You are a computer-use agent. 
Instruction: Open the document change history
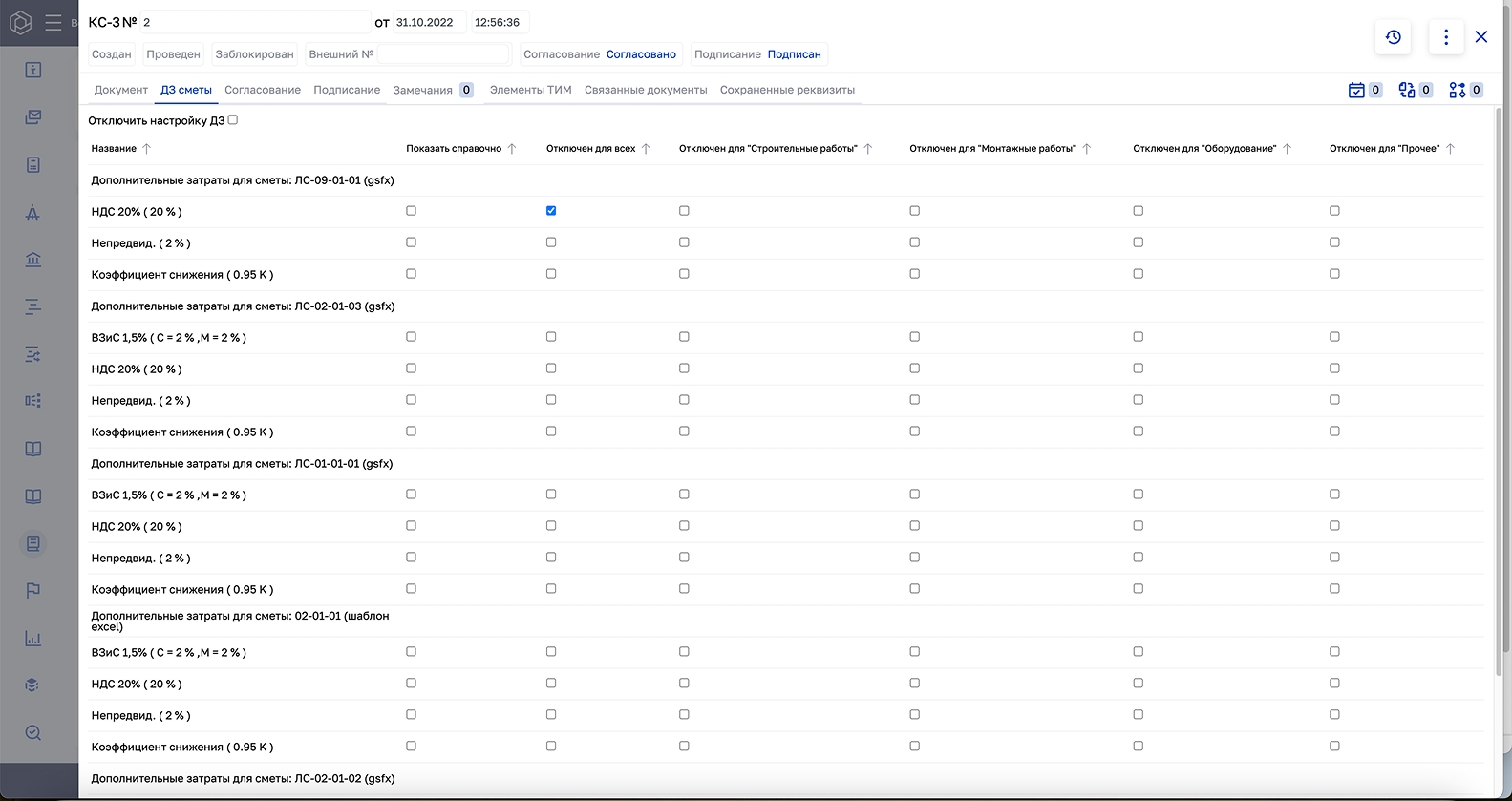[x=1394, y=37]
